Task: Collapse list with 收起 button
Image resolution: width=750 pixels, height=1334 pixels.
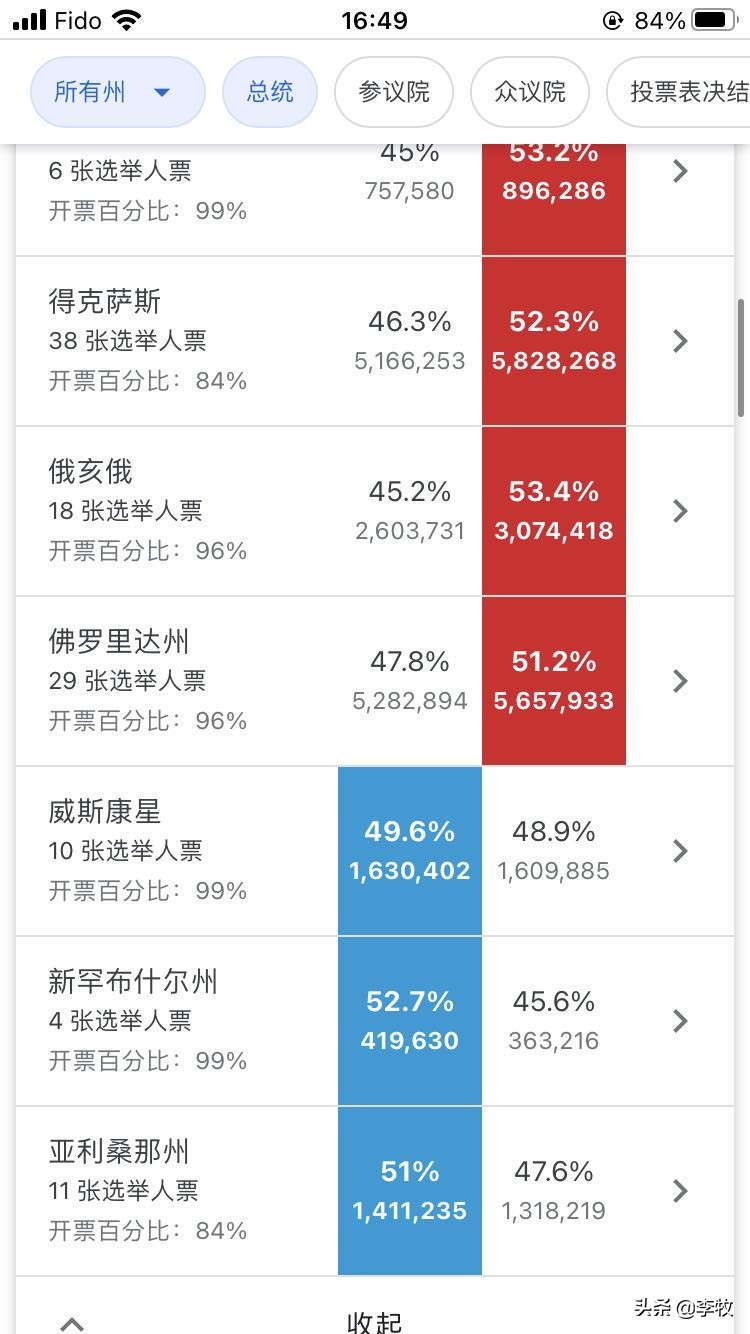Action: 374,1320
